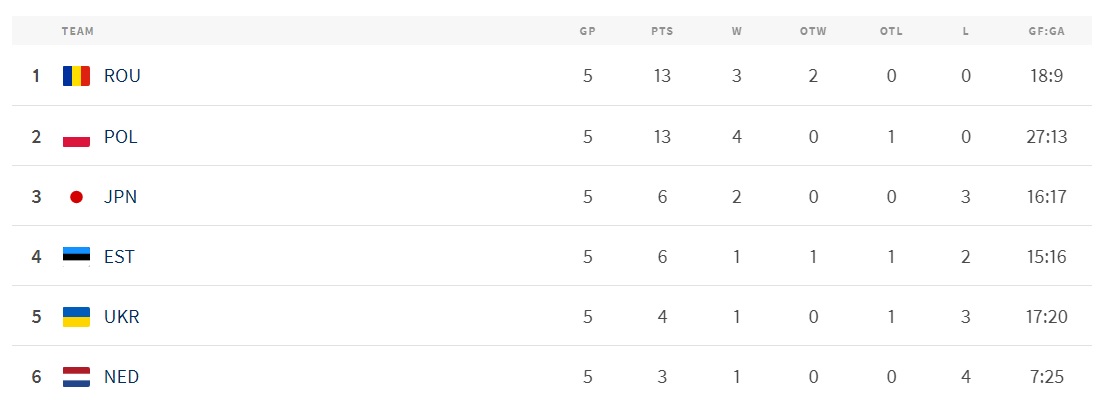Click the GF:GA column header
The height and width of the screenshot is (405, 1105).
(1047, 31)
